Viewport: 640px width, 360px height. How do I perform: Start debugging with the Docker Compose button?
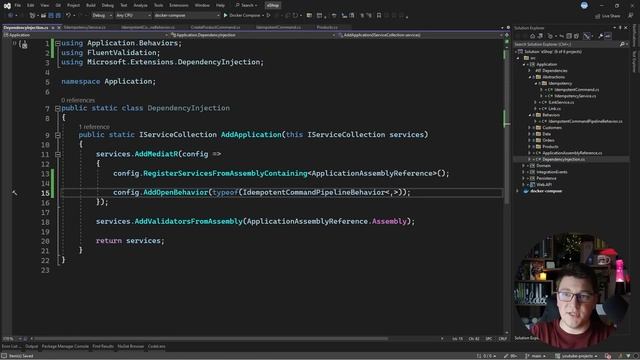(242, 16)
